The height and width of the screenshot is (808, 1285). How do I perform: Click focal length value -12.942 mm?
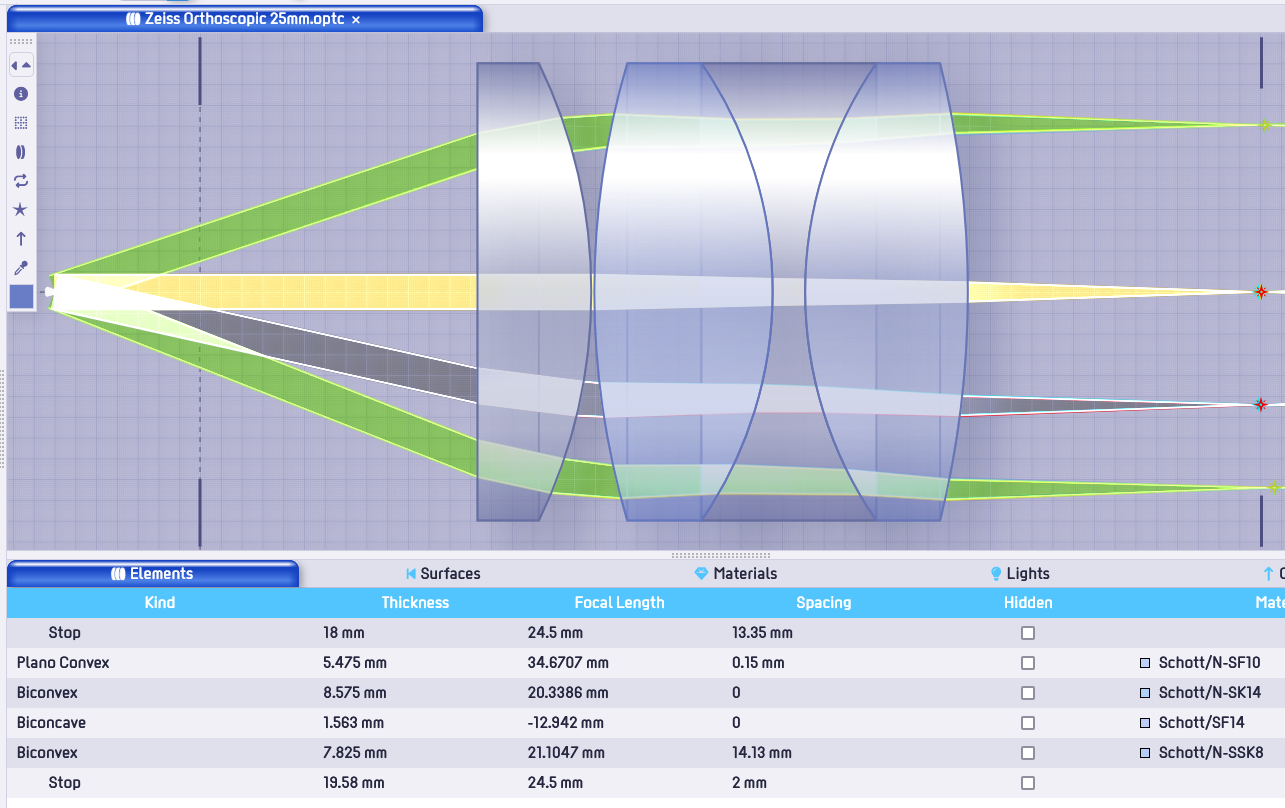pyautogui.click(x=566, y=723)
